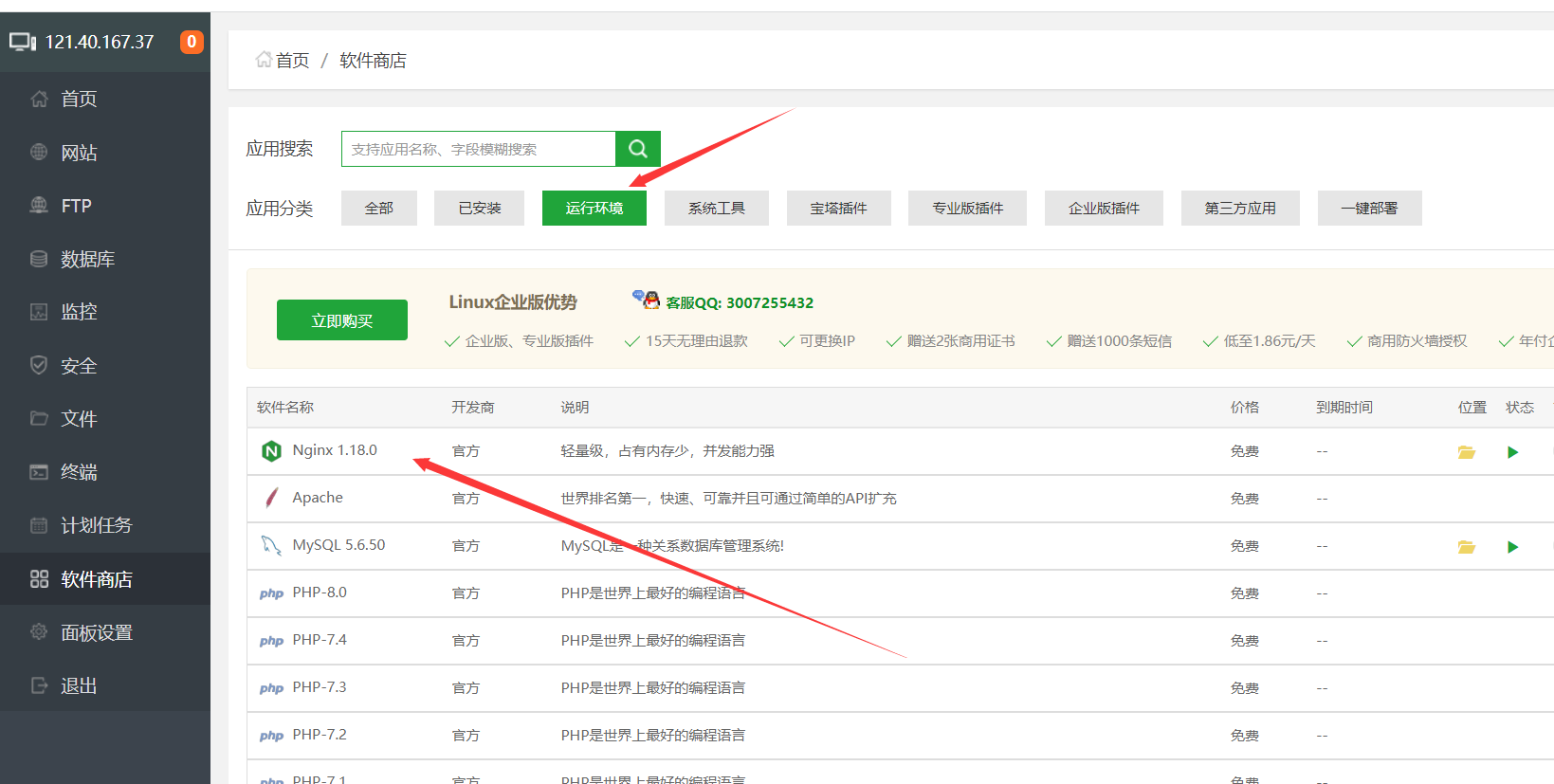The height and width of the screenshot is (784, 1554).
Task: Select the 企业版插件 category tab
Action: tap(1104, 208)
